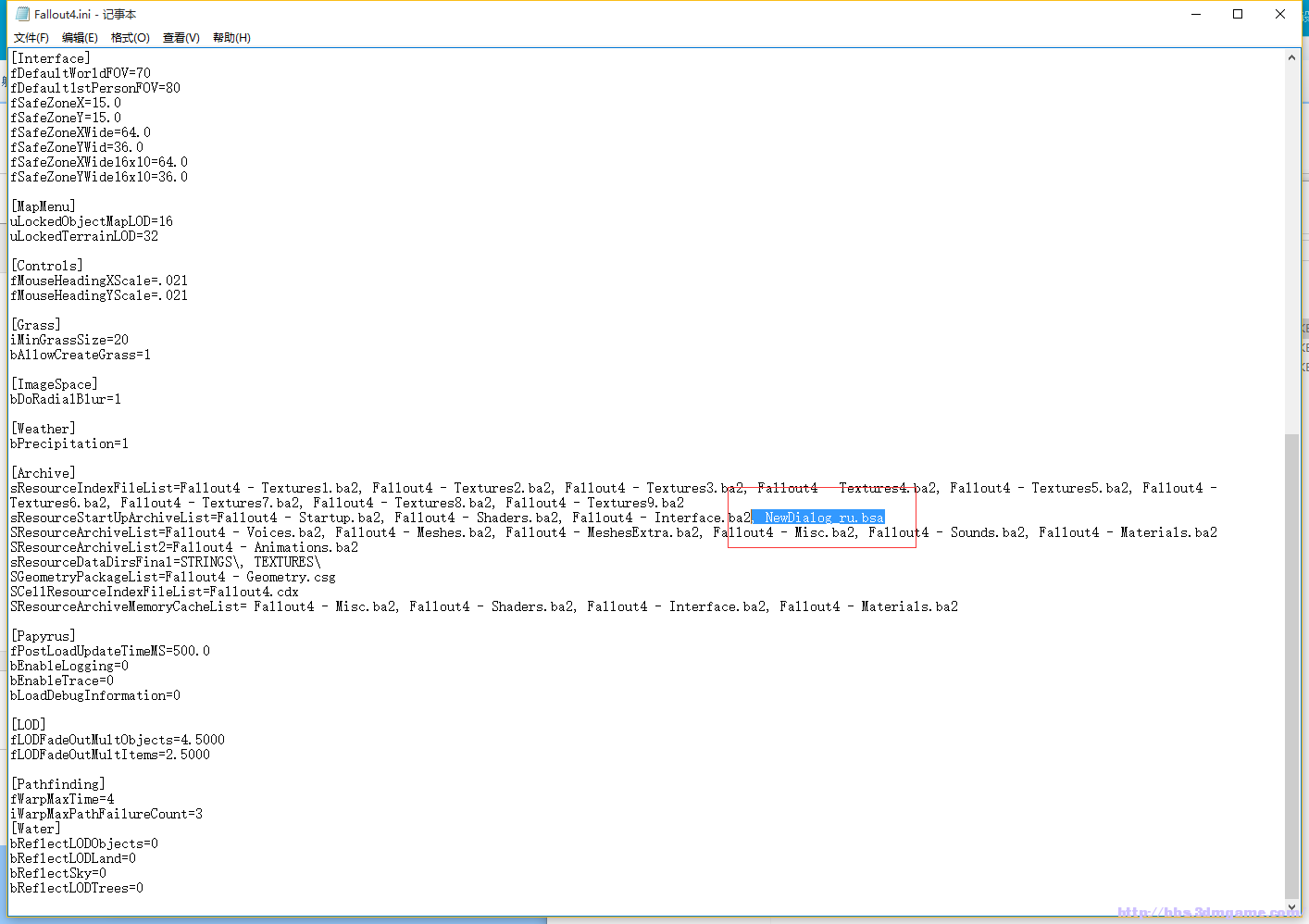This screenshot has height=924, width=1309.
Task: Click the vertical scrollbar thumb
Action: (x=1291, y=665)
